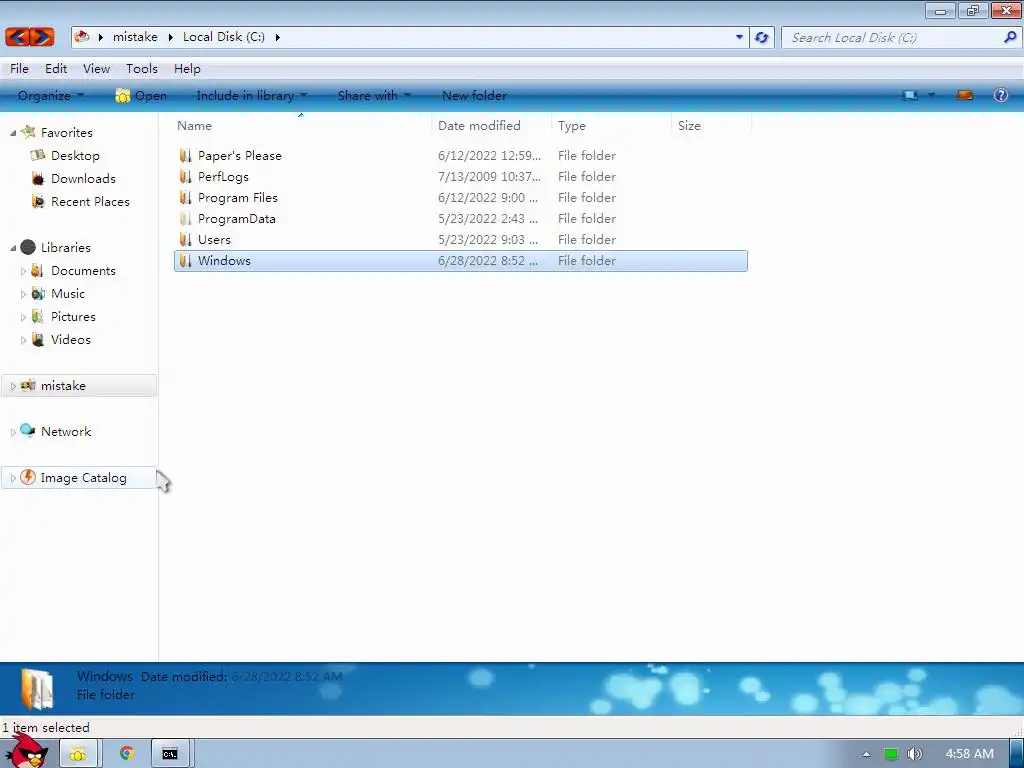Click the Paper's Please folder icon
The image size is (1024, 768).
coord(185,155)
